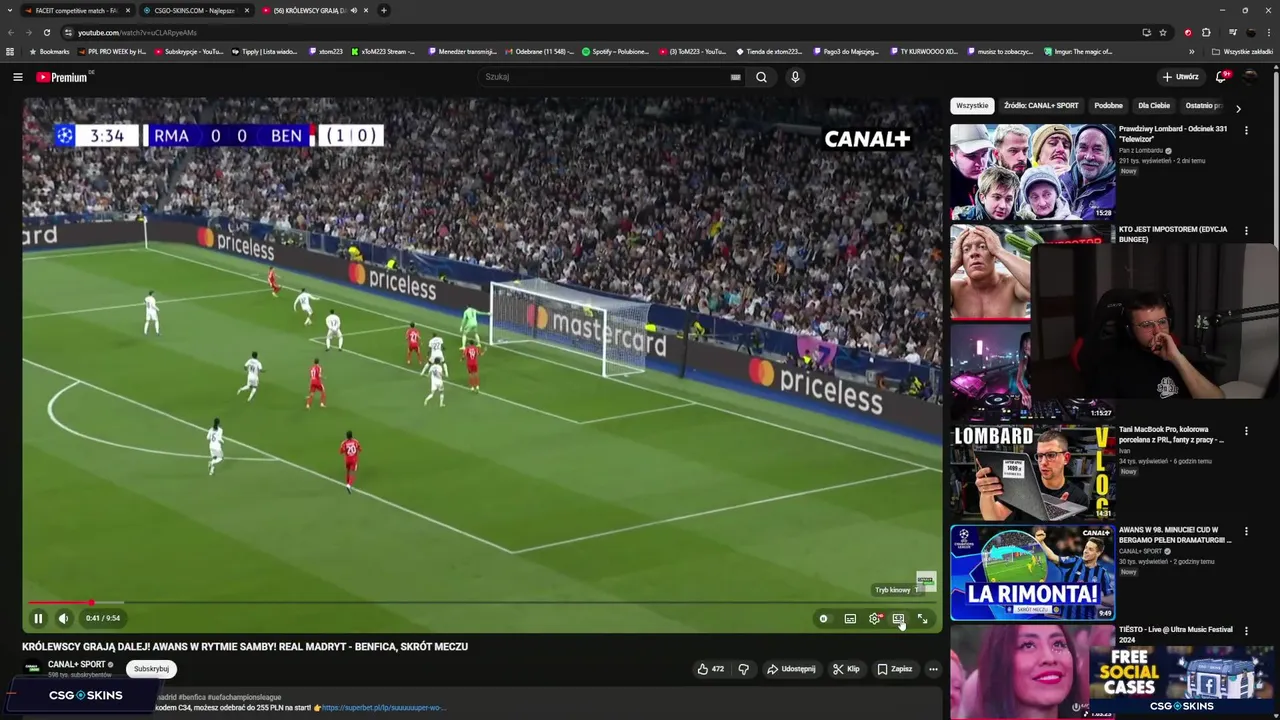This screenshot has width=1280, height=720.
Task: Dislike the video with the thumbs-down
Action: click(x=743, y=669)
